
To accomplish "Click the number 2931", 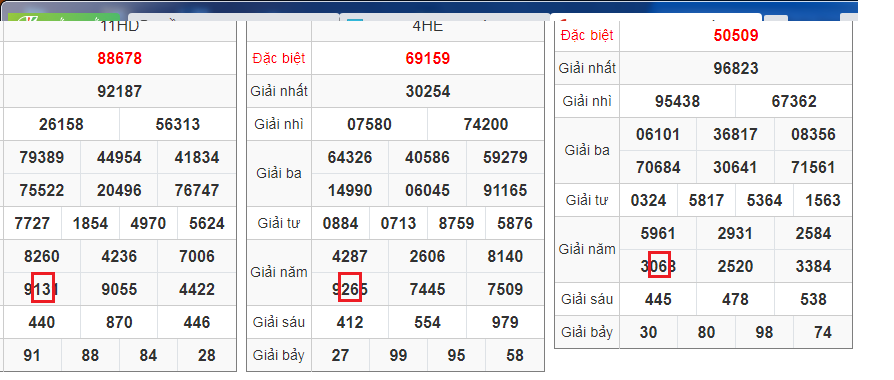I will pyautogui.click(x=735, y=234).
